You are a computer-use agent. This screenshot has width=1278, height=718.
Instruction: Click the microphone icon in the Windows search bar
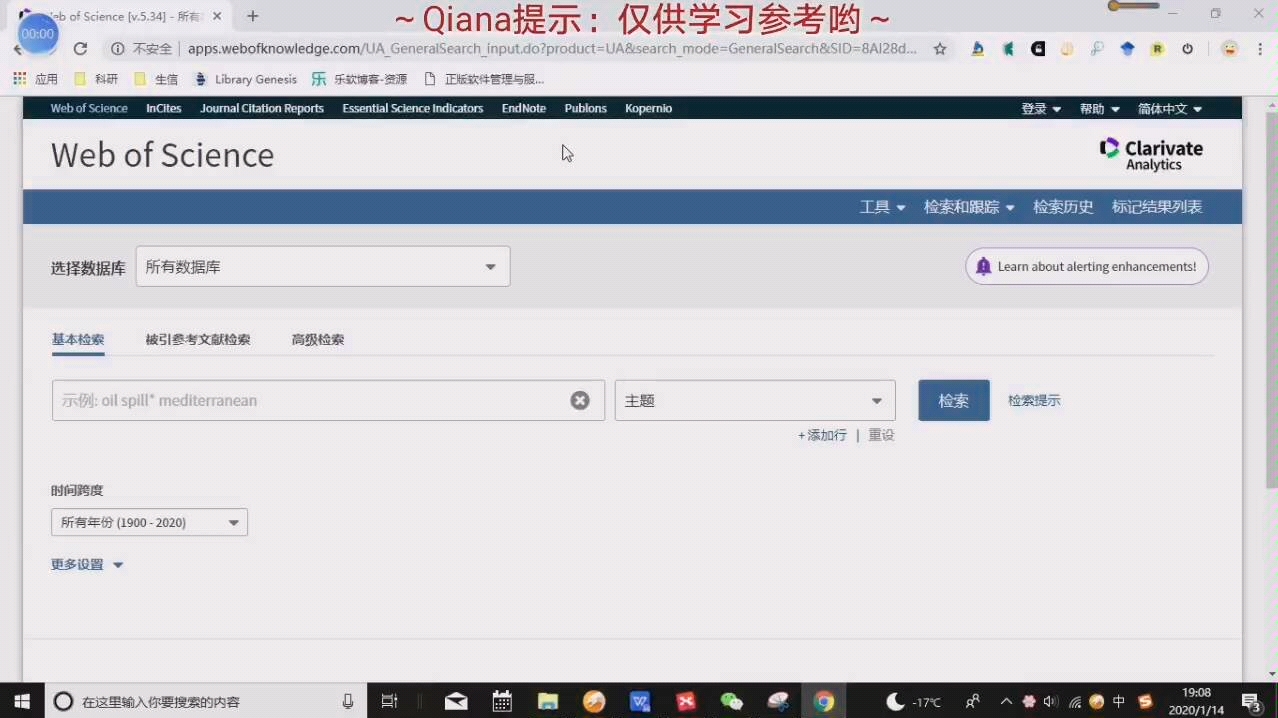point(347,701)
